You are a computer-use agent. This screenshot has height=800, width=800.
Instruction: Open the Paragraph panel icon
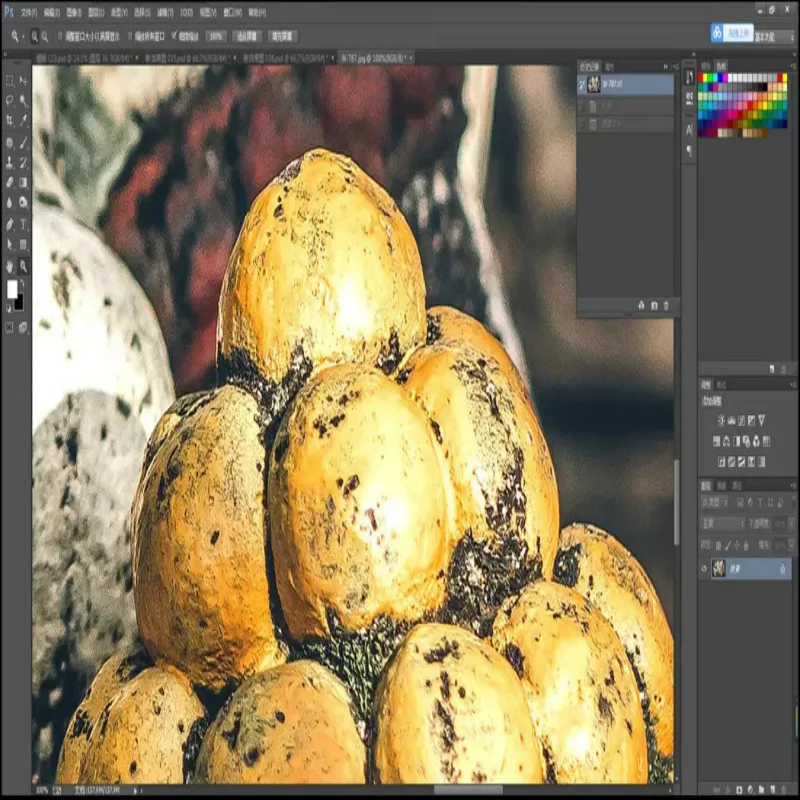[x=689, y=151]
